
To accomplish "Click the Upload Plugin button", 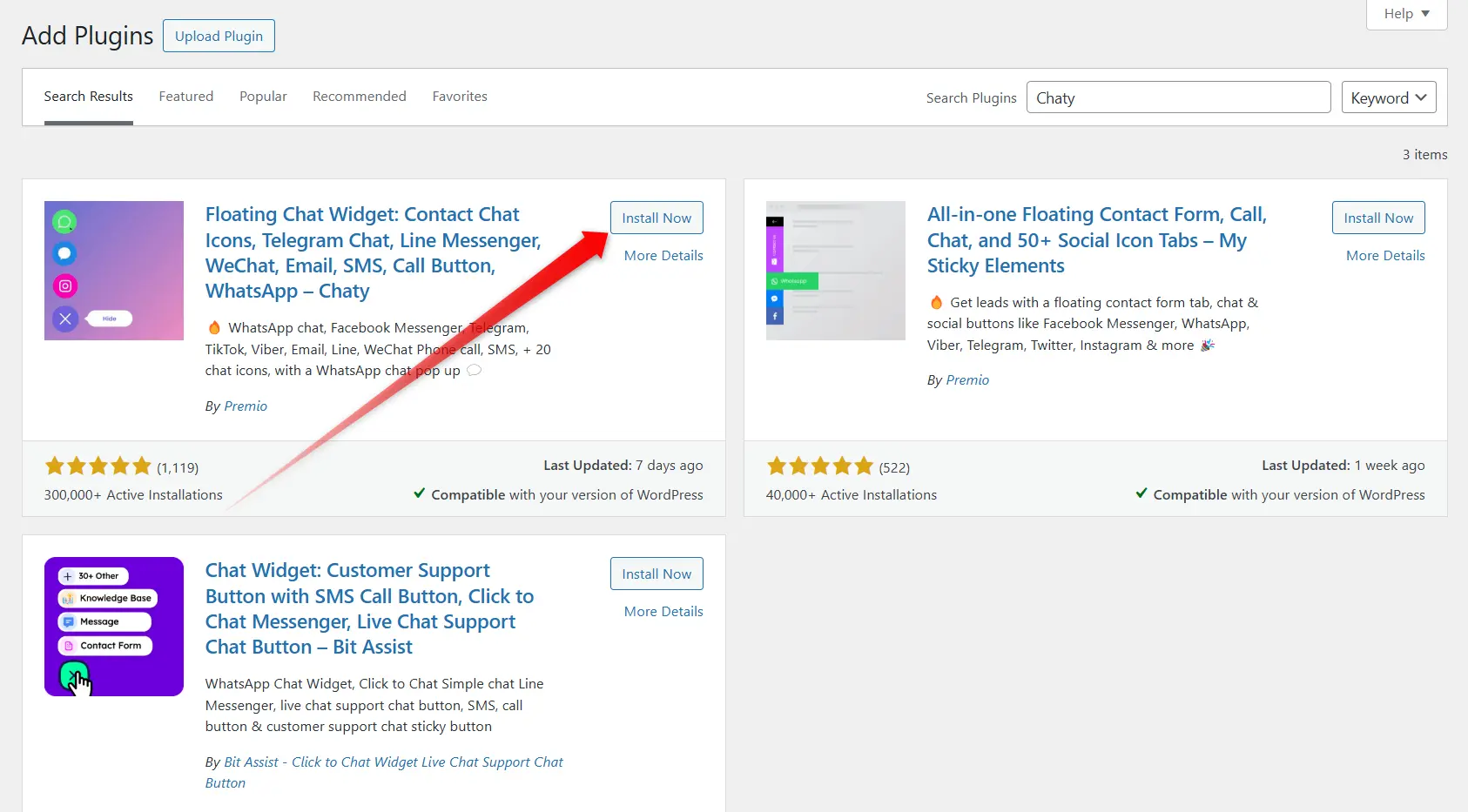I will point(219,36).
